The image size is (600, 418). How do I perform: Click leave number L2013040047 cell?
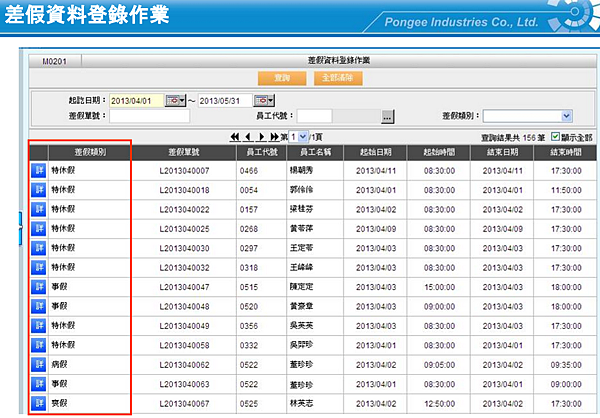tap(184, 287)
